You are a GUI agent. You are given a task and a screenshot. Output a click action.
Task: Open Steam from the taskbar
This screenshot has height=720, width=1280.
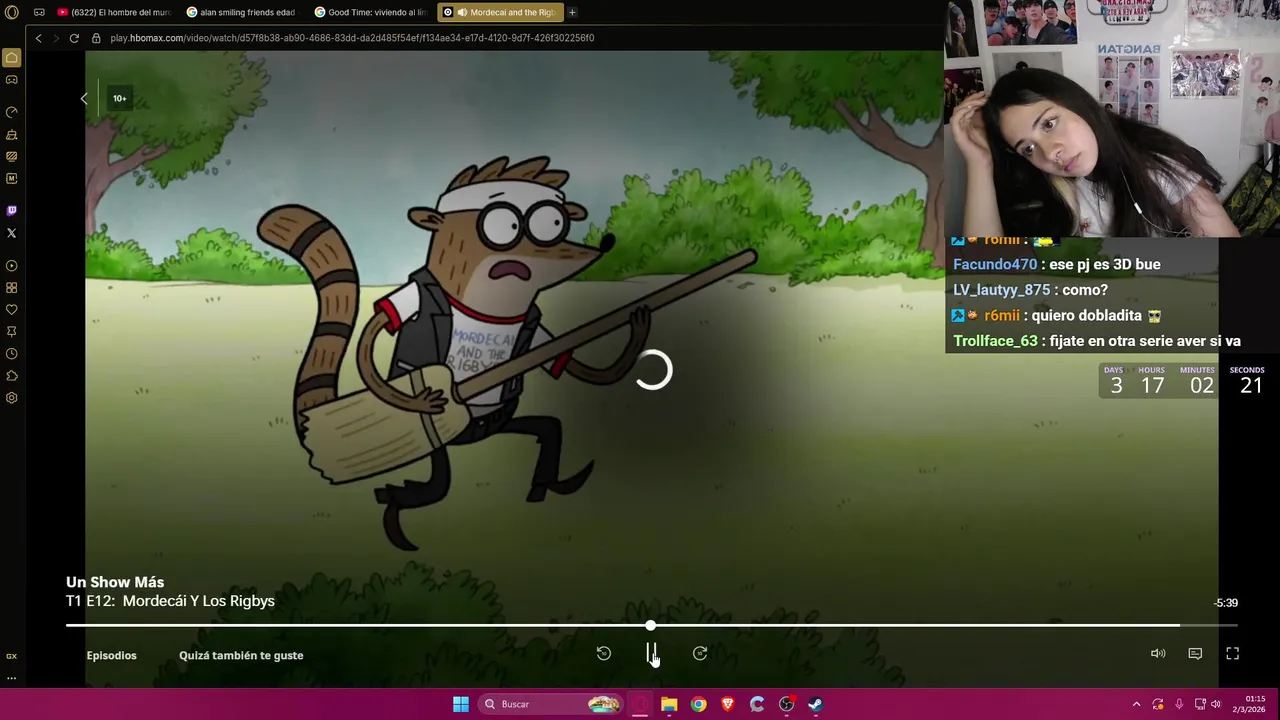816,704
